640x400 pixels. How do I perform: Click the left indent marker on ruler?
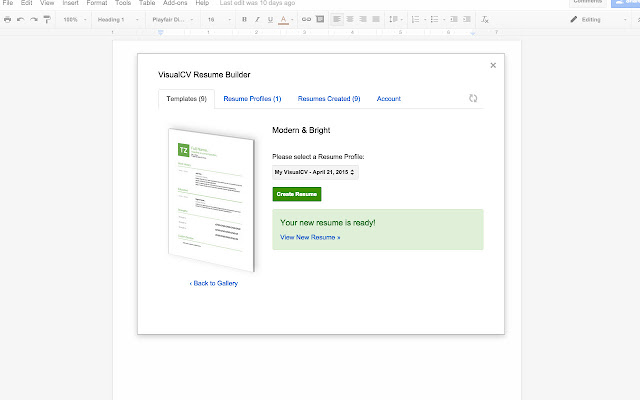[x=160, y=32]
